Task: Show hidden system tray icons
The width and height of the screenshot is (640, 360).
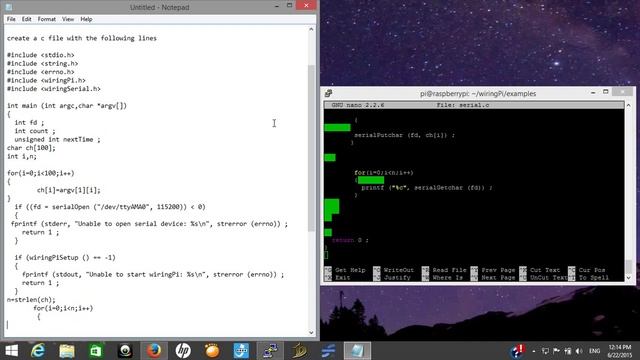Action: [x=534, y=351]
